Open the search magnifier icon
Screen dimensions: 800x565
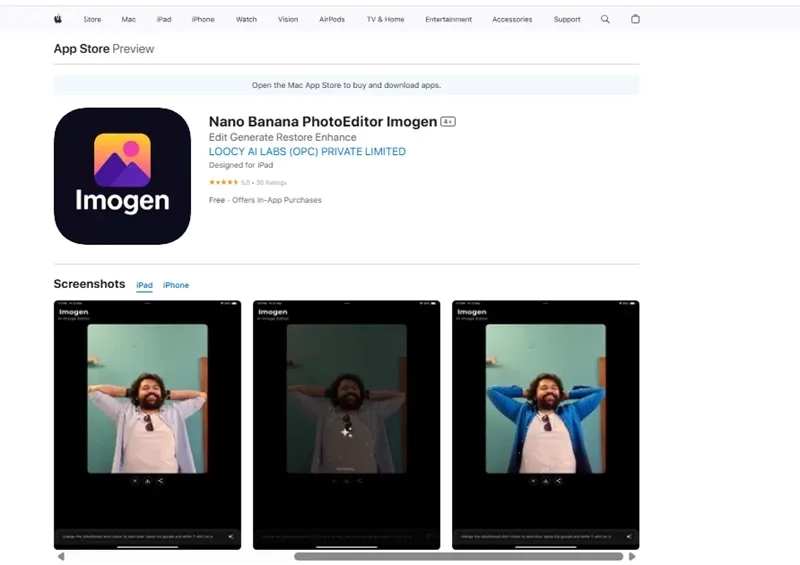click(605, 19)
